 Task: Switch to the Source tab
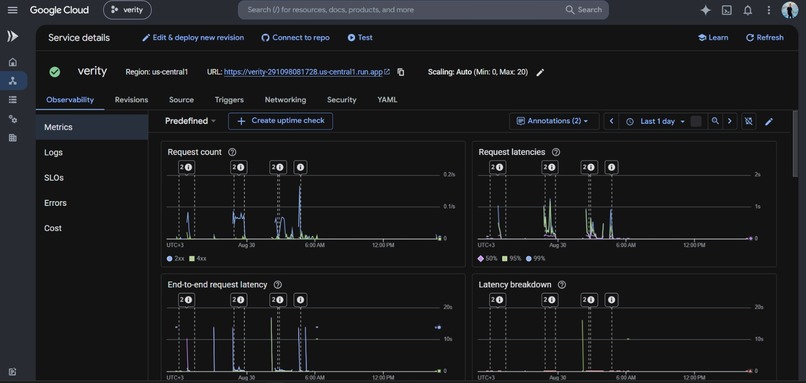(x=181, y=100)
